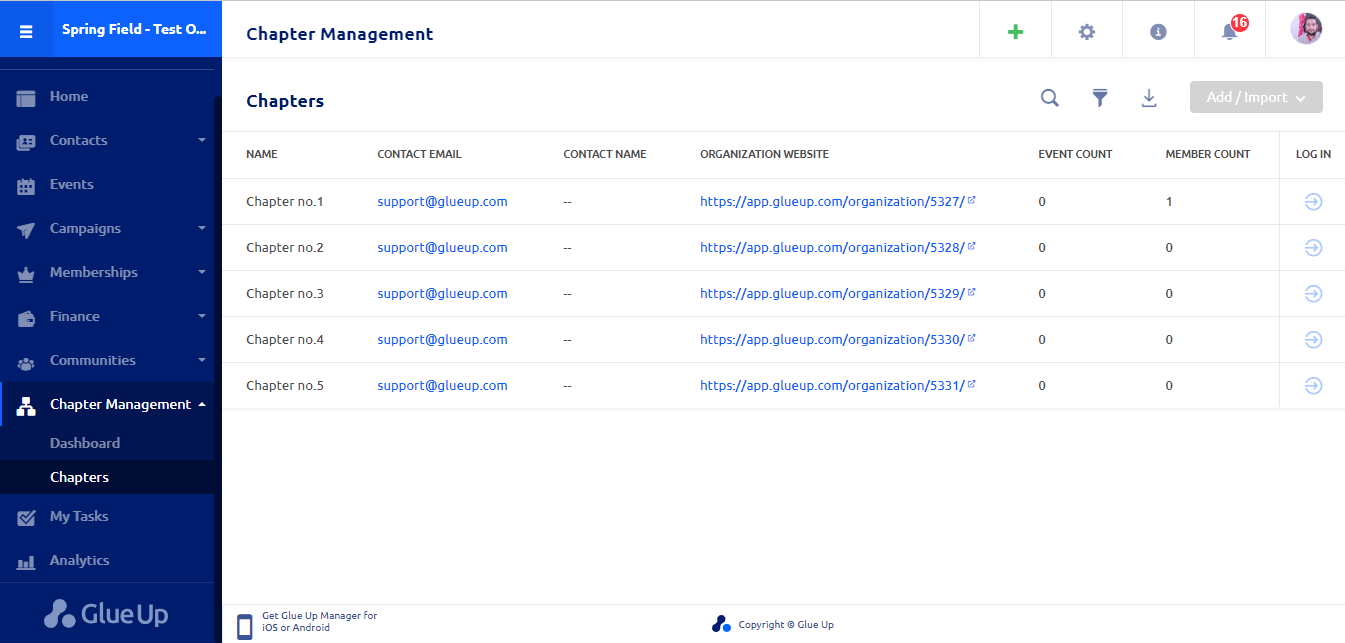Log in to Chapter no.5 via arrow icon
Viewport: 1345px width, 643px height.
[x=1314, y=386]
